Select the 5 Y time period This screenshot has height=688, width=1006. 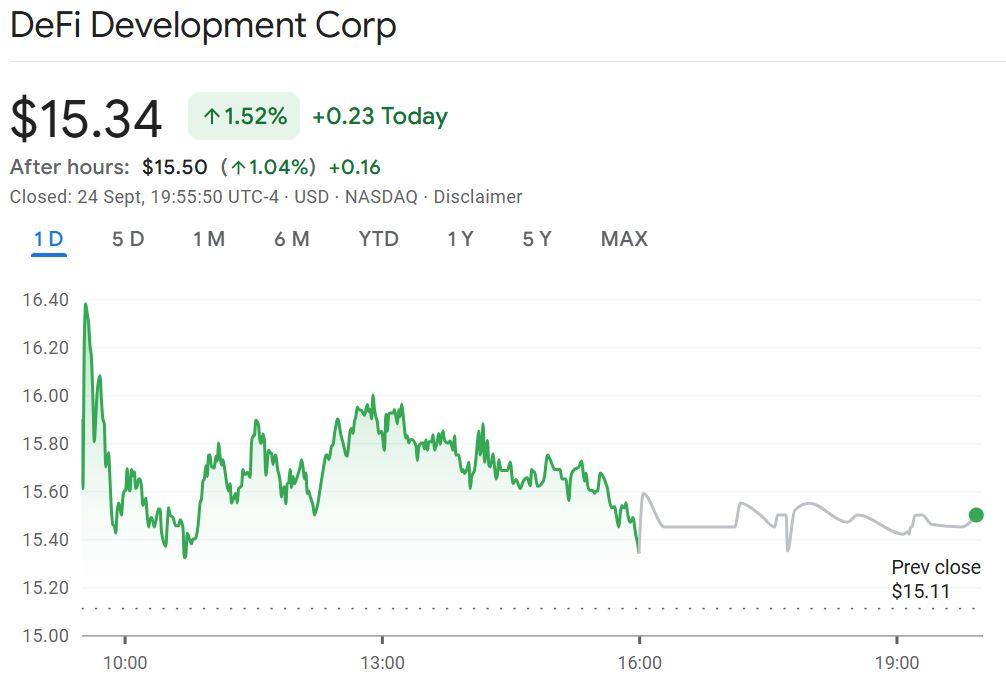click(x=537, y=239)
